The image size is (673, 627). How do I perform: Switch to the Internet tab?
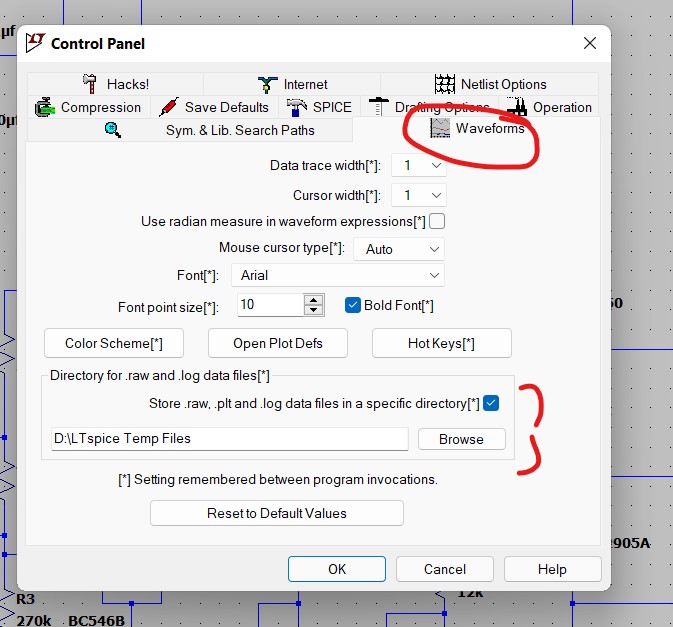[x=292, y=84]
